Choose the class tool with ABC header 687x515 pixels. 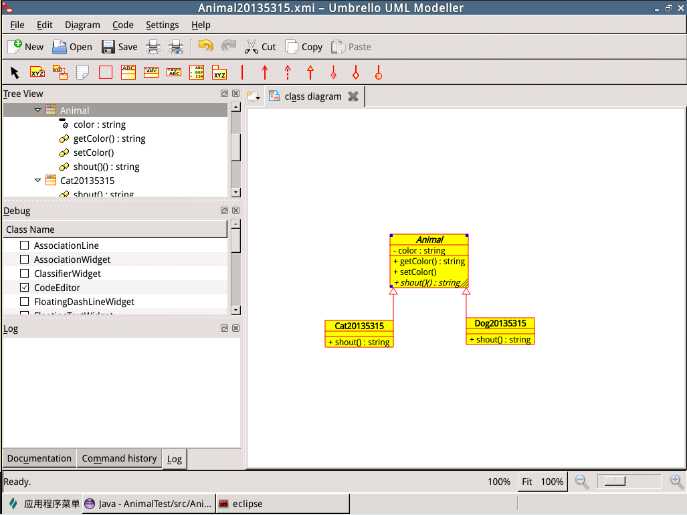(x=128, y=72)
